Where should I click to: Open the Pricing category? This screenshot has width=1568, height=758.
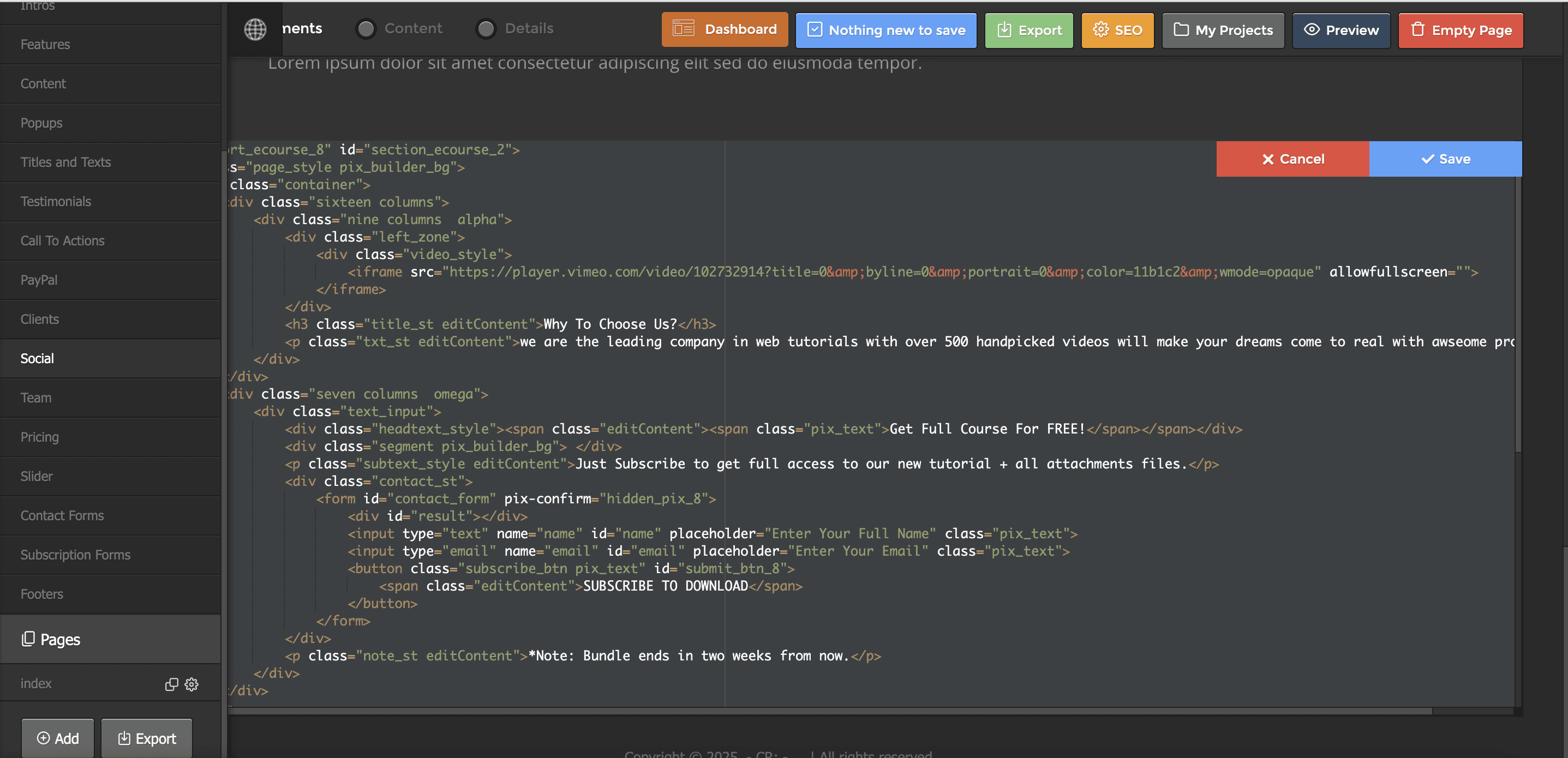coord(110,437)
